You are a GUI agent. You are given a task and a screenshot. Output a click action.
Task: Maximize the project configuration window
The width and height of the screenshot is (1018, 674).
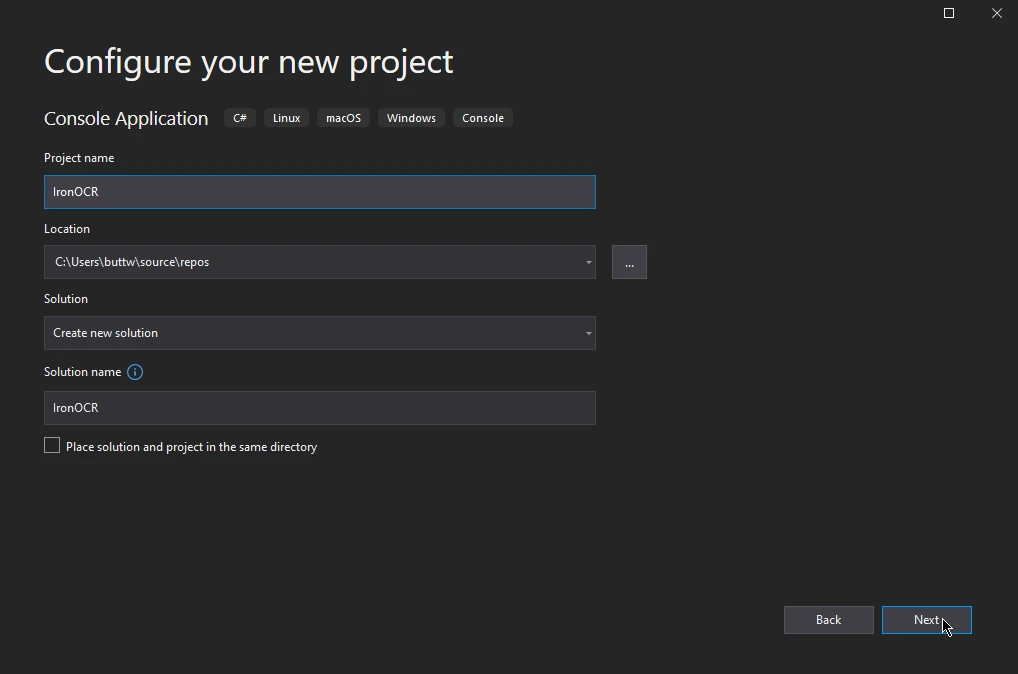tap(949, 13)
